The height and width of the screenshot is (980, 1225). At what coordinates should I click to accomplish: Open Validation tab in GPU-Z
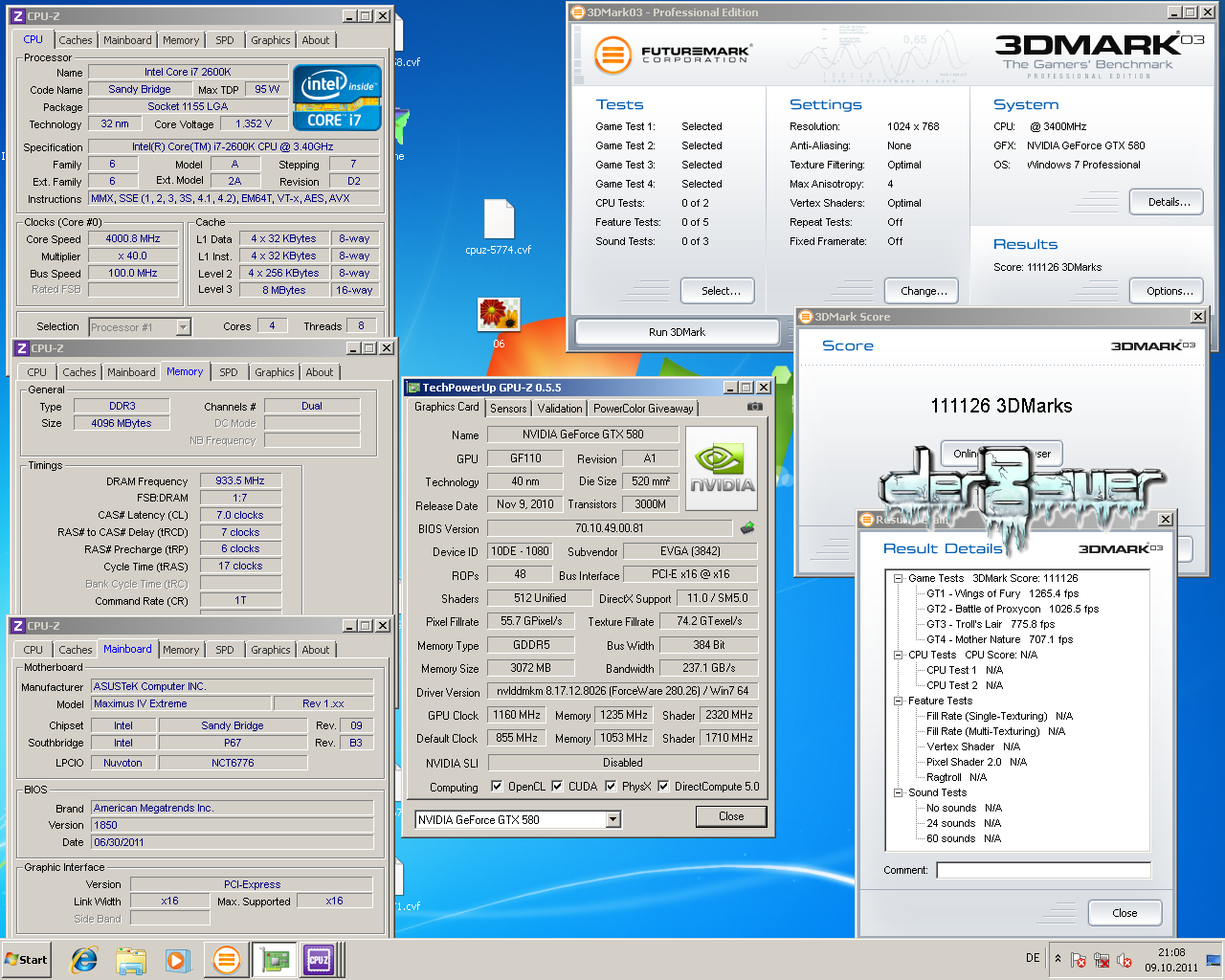560,409
